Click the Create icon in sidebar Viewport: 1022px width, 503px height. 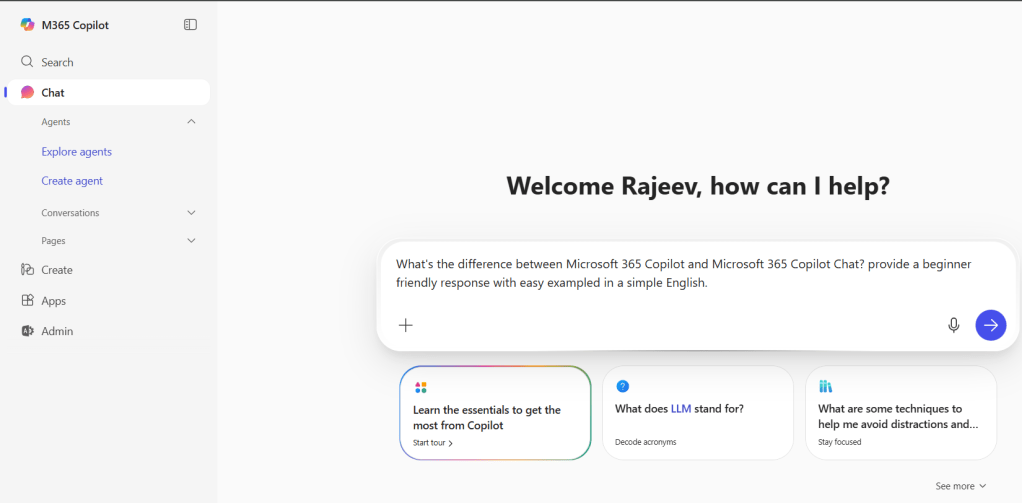point(28,270)
